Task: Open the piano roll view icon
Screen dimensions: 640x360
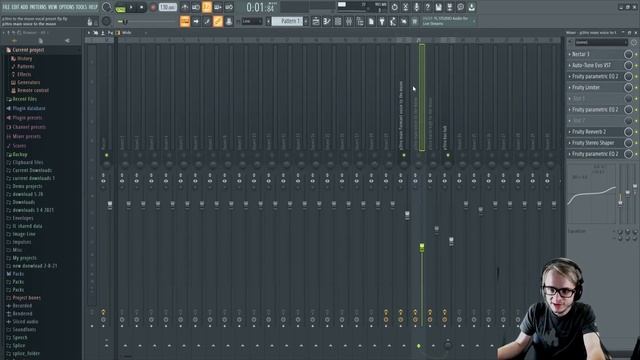Action: [327, 21]
